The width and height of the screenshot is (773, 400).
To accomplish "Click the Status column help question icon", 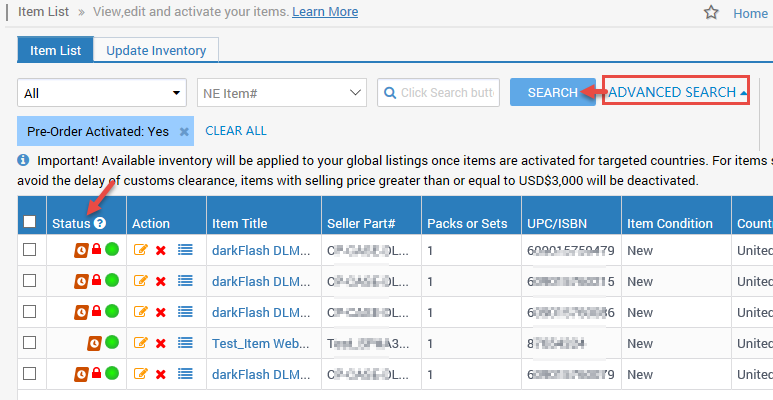I will point(100,223).
